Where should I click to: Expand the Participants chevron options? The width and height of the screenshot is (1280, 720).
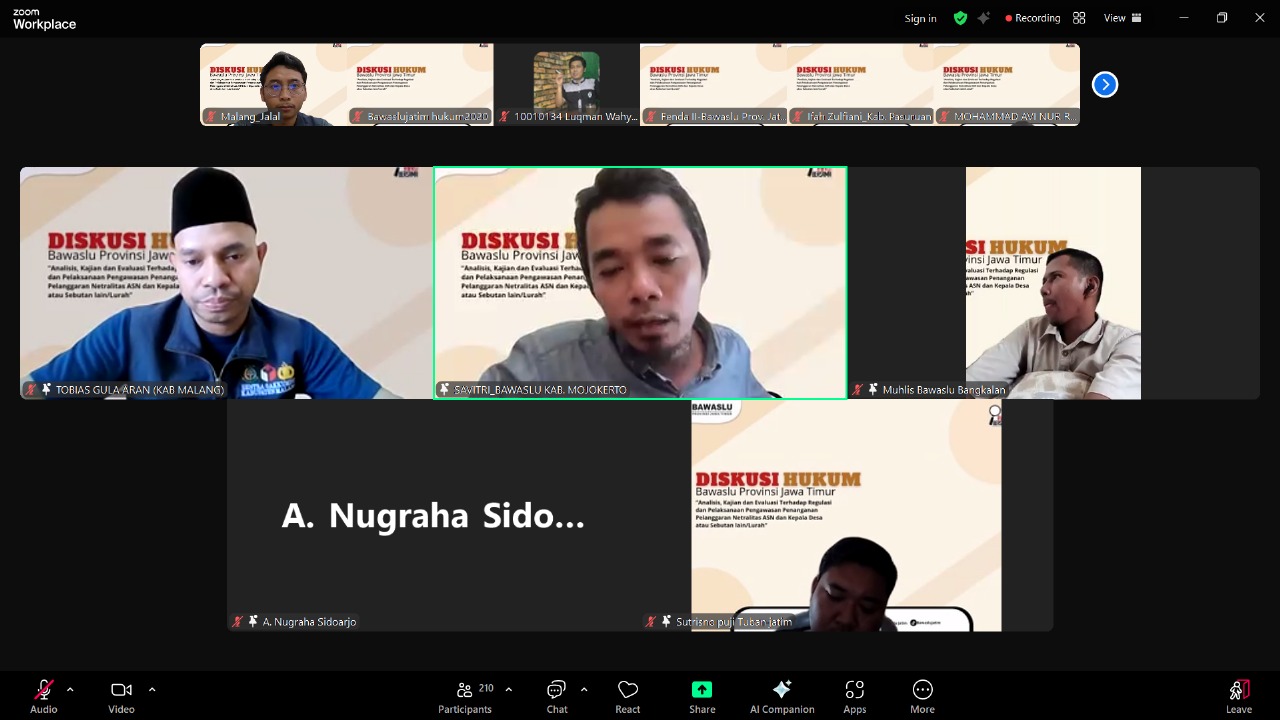click(x=508, y=689)
